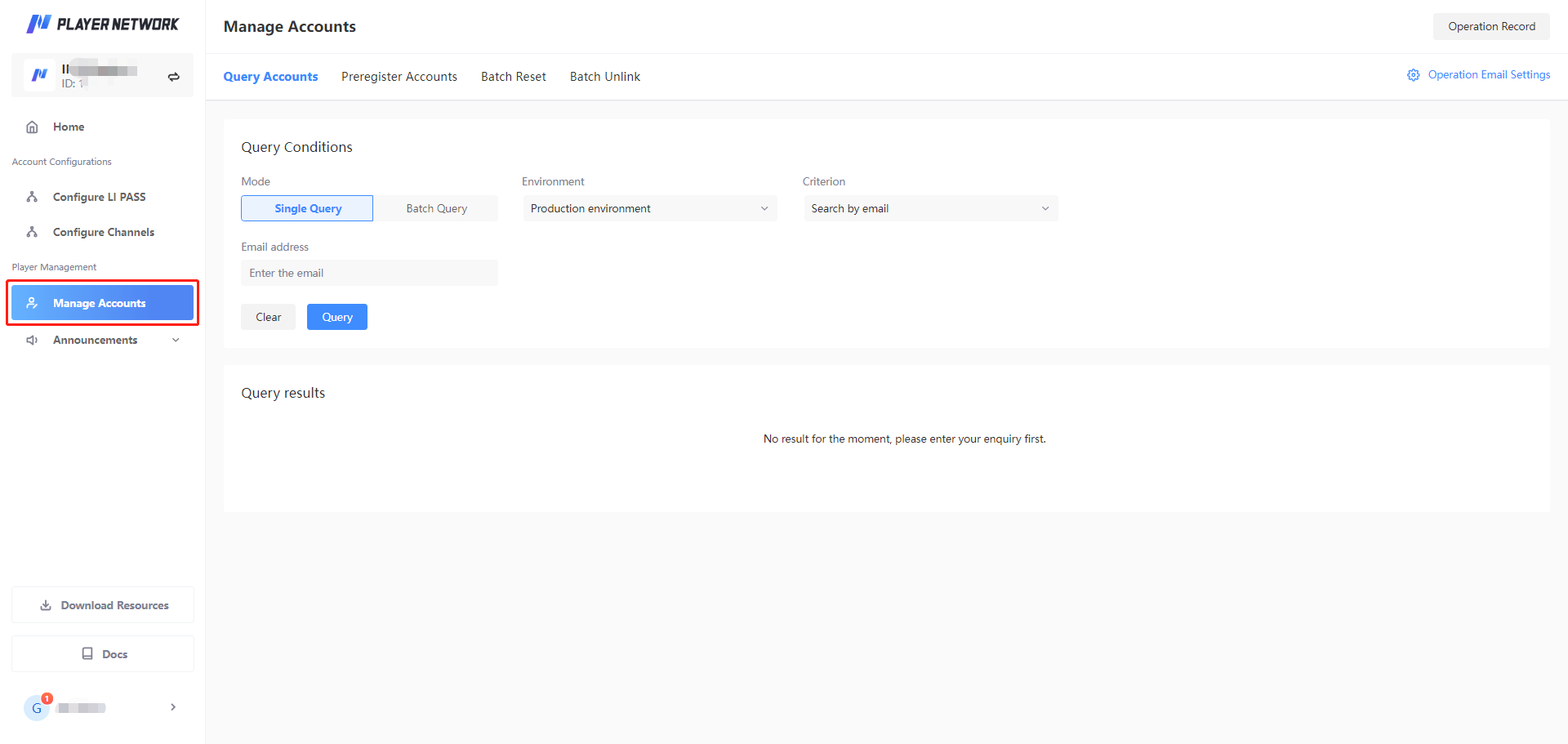Open Configure Channels in the sidebar

103,232
